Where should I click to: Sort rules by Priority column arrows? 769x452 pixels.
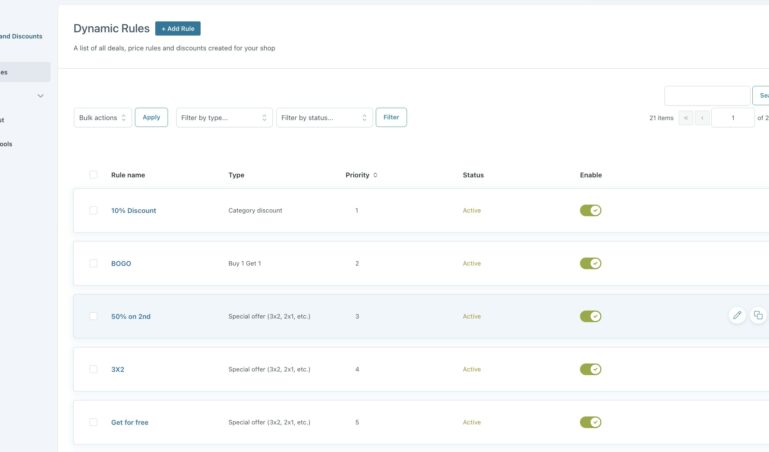coord(375,175)
